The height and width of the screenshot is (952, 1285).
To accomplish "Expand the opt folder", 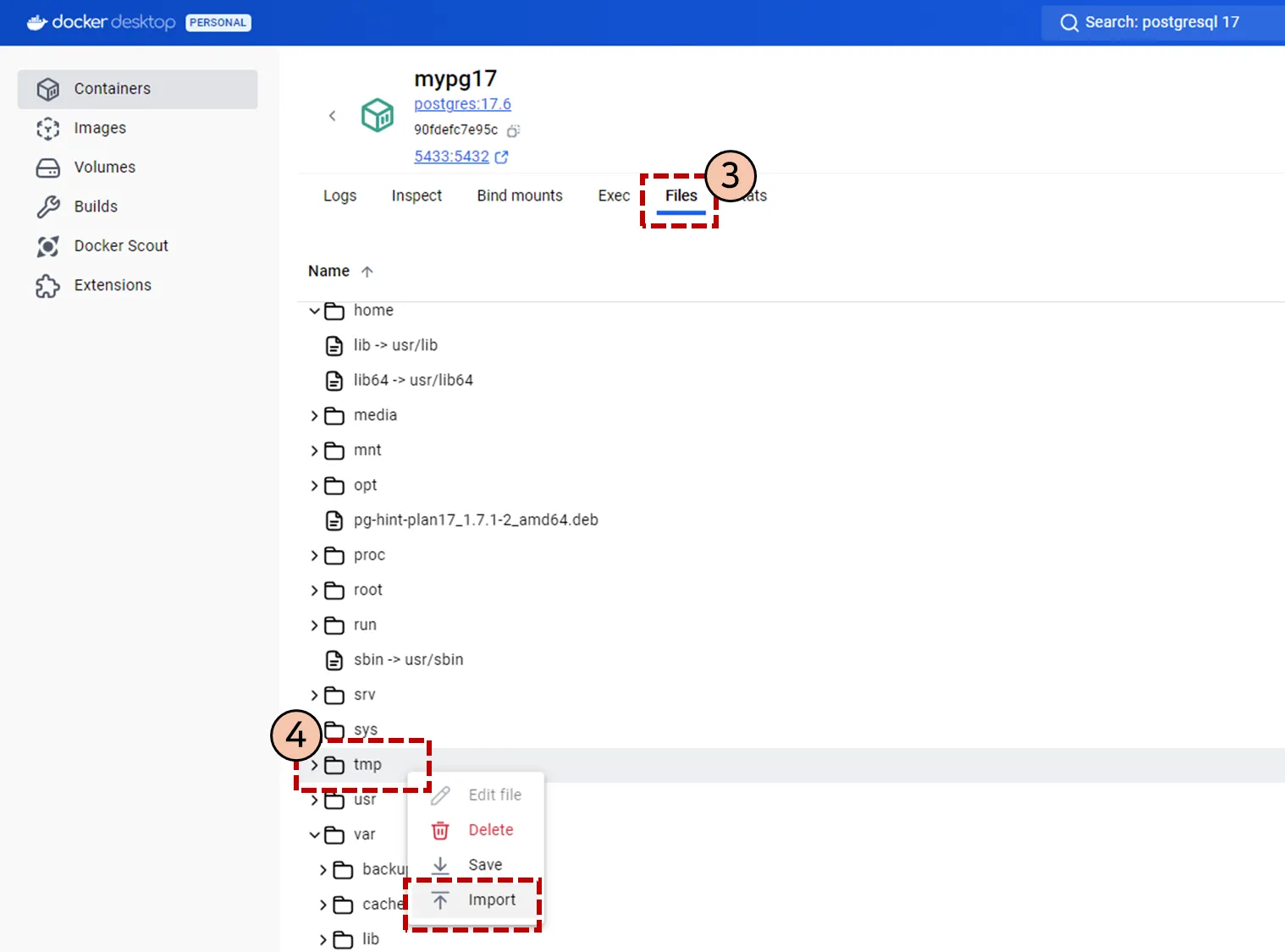I will tap(314, 486).
